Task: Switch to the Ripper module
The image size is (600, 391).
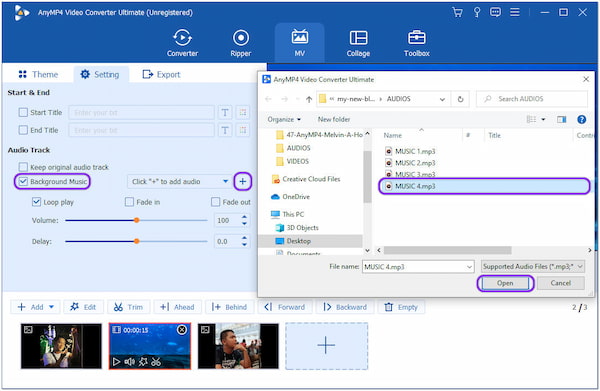Action: [241, 43]
